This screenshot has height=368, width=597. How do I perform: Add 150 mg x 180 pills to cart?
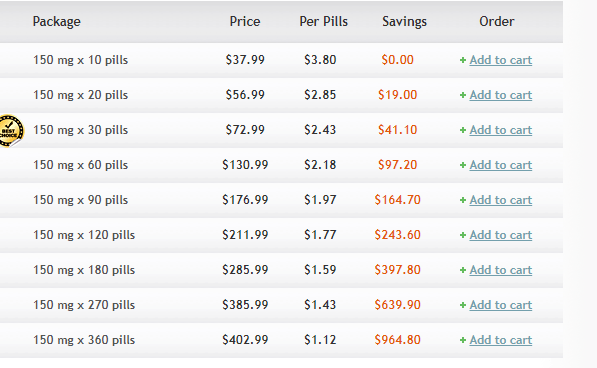pos(500,270)
